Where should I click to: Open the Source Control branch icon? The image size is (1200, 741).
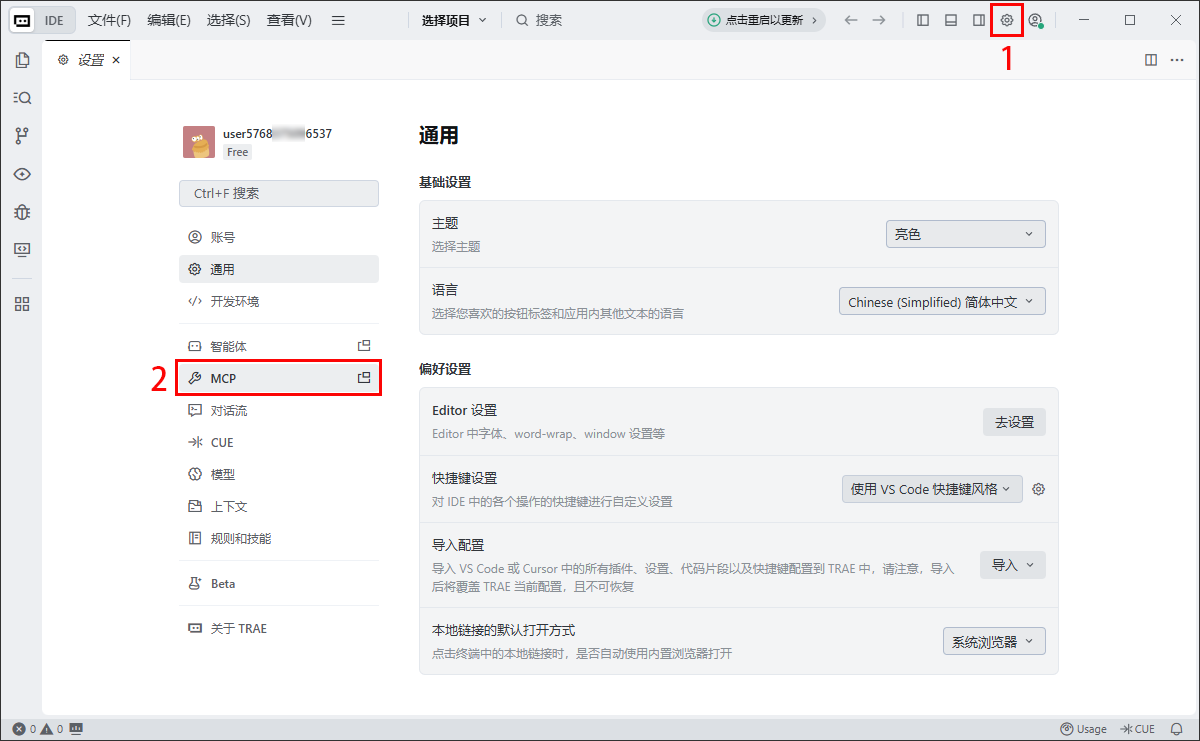[21, 136]
